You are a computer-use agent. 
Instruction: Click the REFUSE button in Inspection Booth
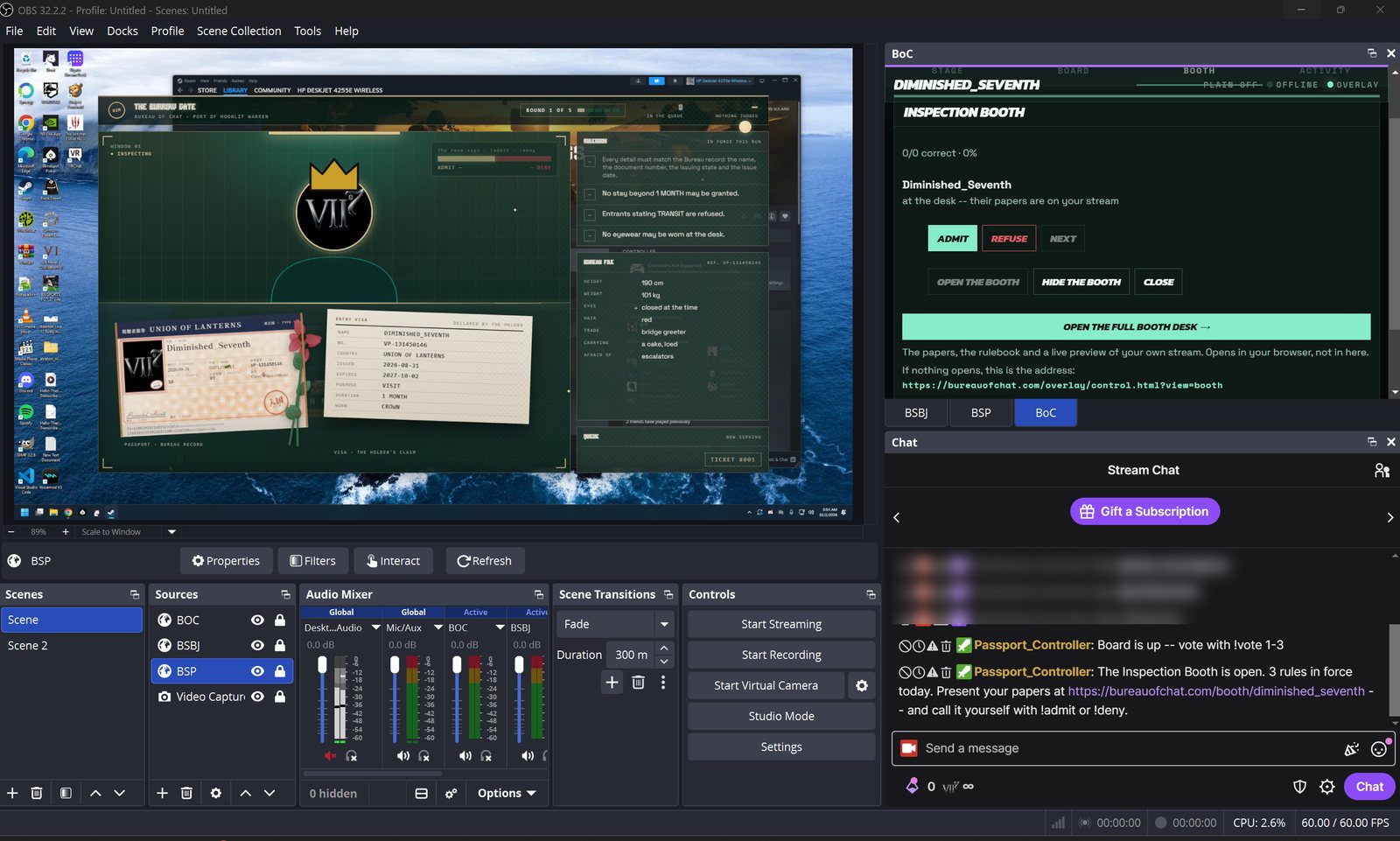coord(1009,238)
